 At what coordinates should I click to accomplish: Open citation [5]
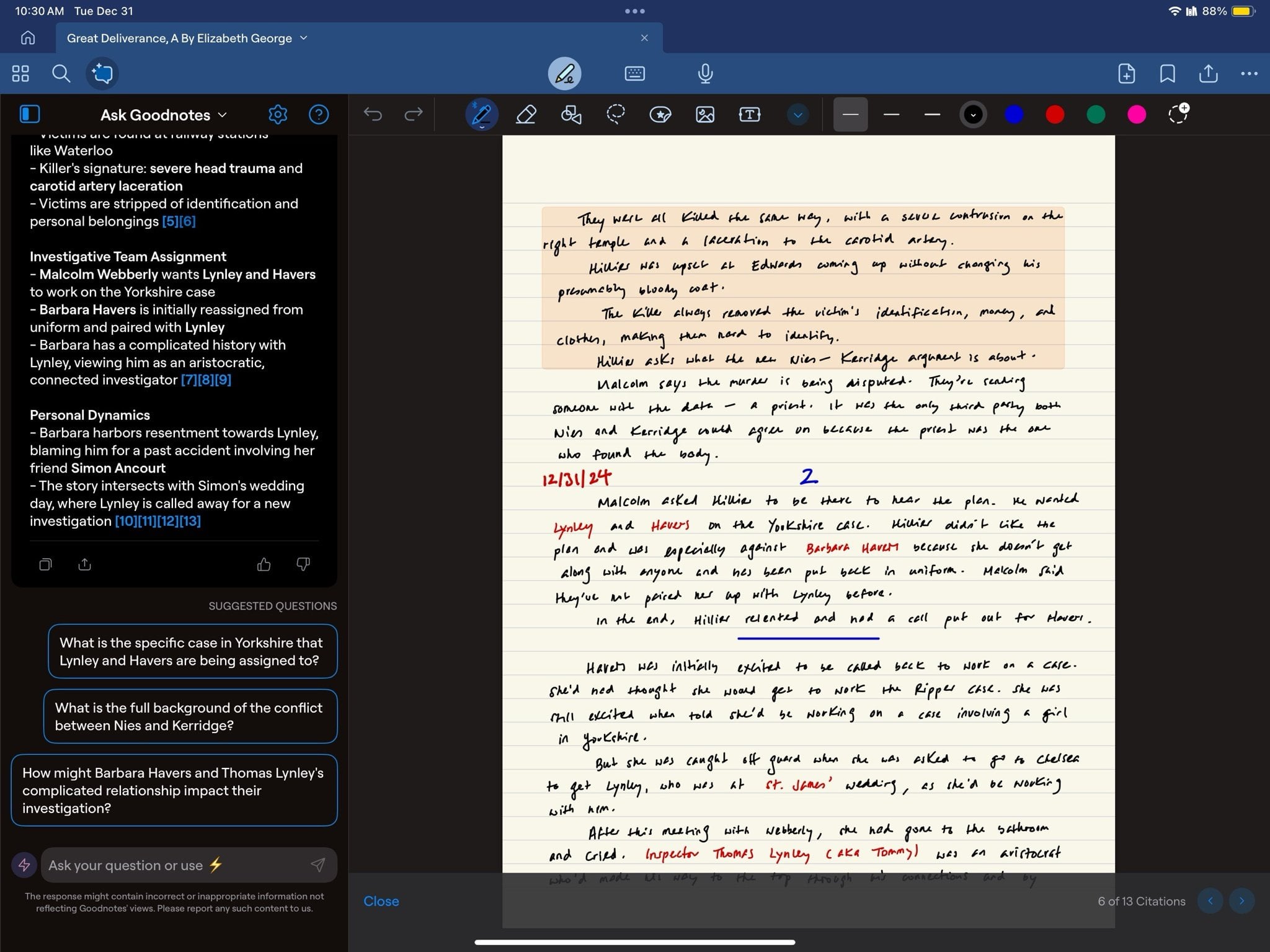(x=170, y=221)
